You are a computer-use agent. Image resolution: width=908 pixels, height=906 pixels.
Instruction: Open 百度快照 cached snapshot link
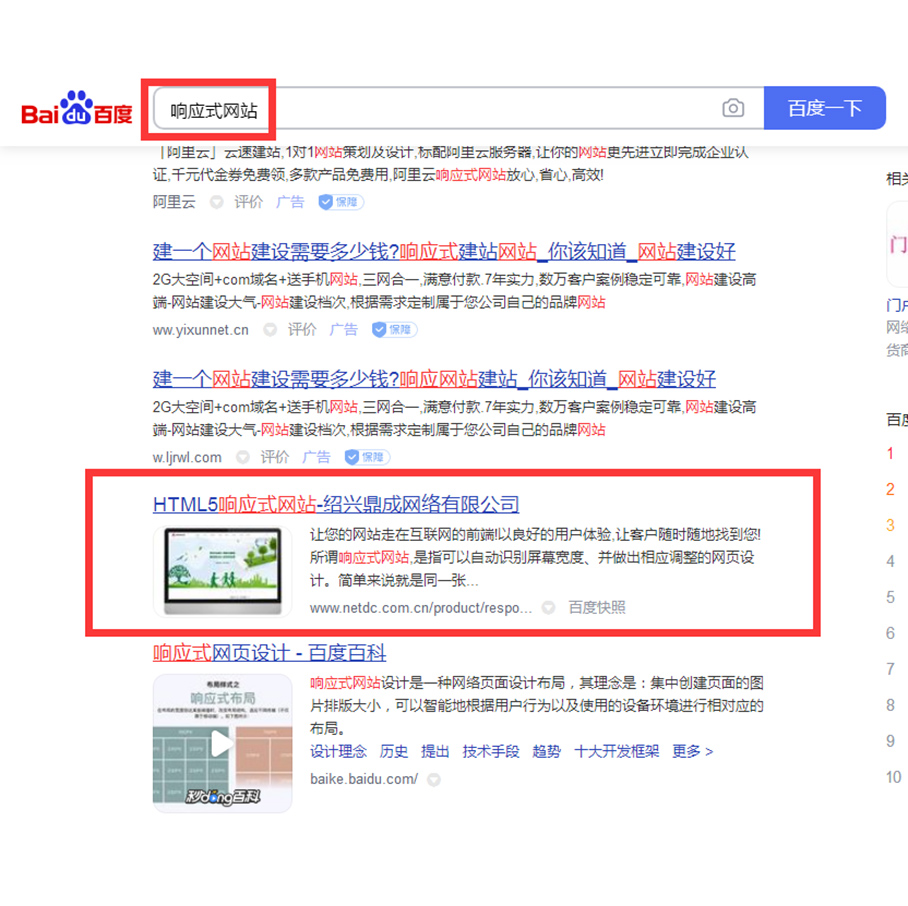tap(597, 608)
